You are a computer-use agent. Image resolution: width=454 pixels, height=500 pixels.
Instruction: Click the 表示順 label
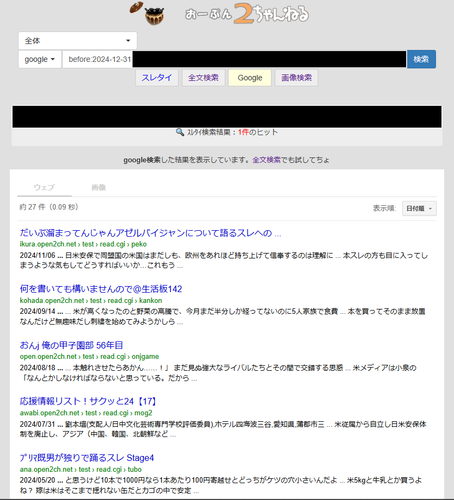click(384, 208)
